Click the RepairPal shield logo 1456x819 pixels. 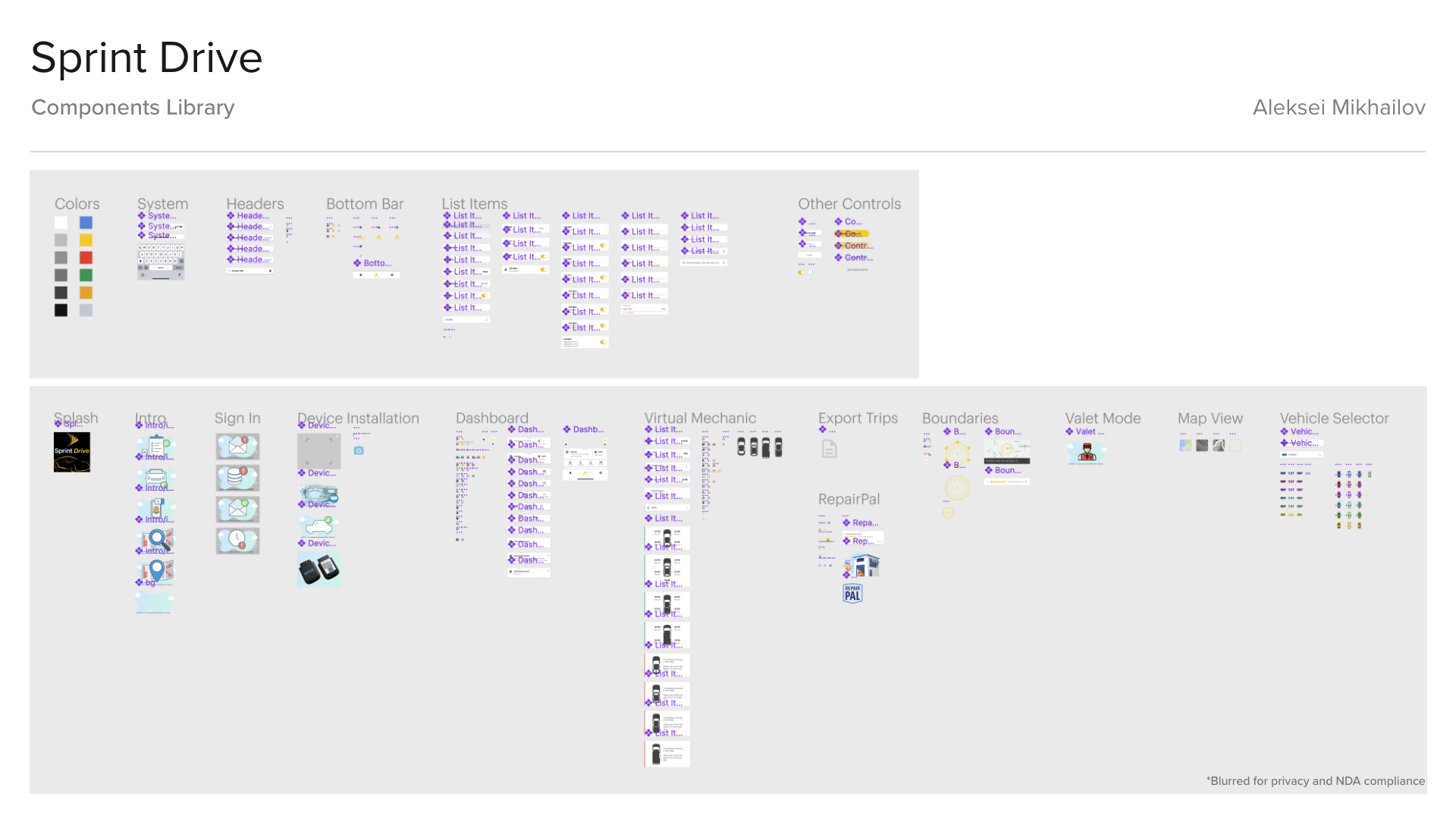pos(852,593)
